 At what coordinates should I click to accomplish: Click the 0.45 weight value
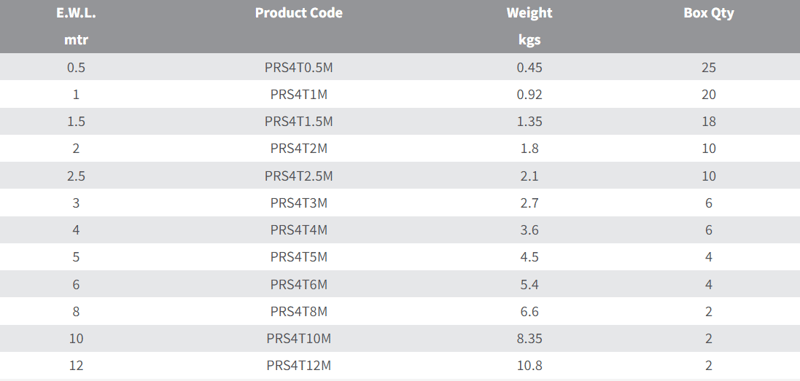(x=529, y=67)
